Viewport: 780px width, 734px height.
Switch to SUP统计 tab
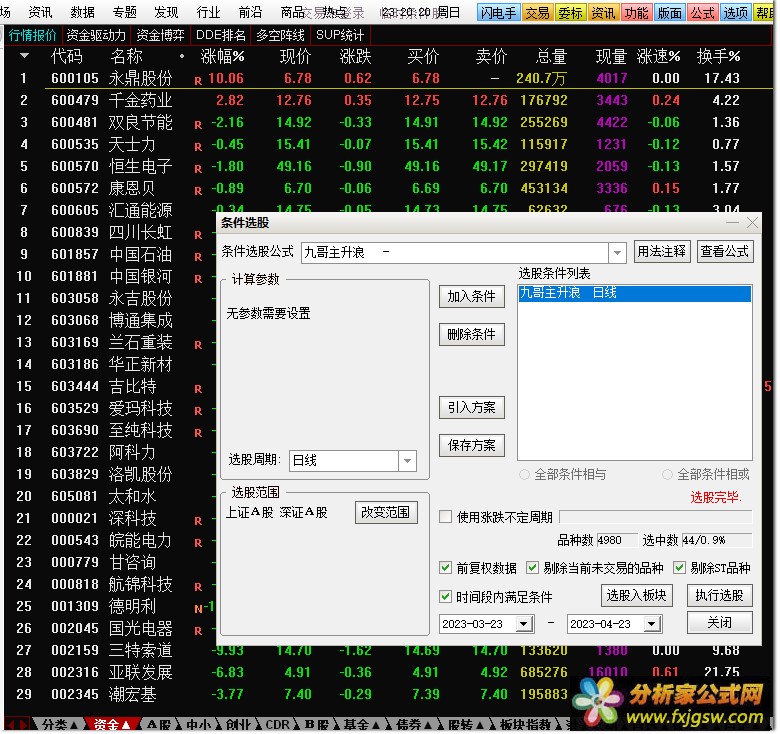340,35
